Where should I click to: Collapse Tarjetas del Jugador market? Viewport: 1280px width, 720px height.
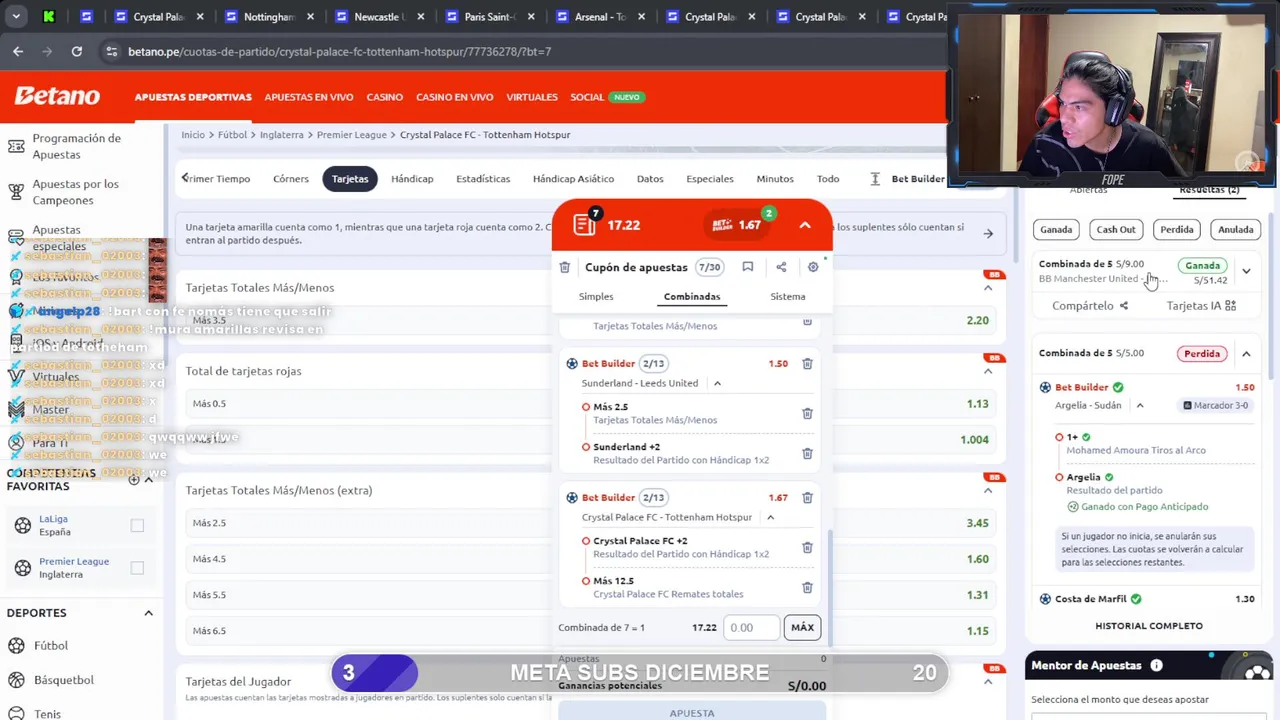[x=988, y=682]
